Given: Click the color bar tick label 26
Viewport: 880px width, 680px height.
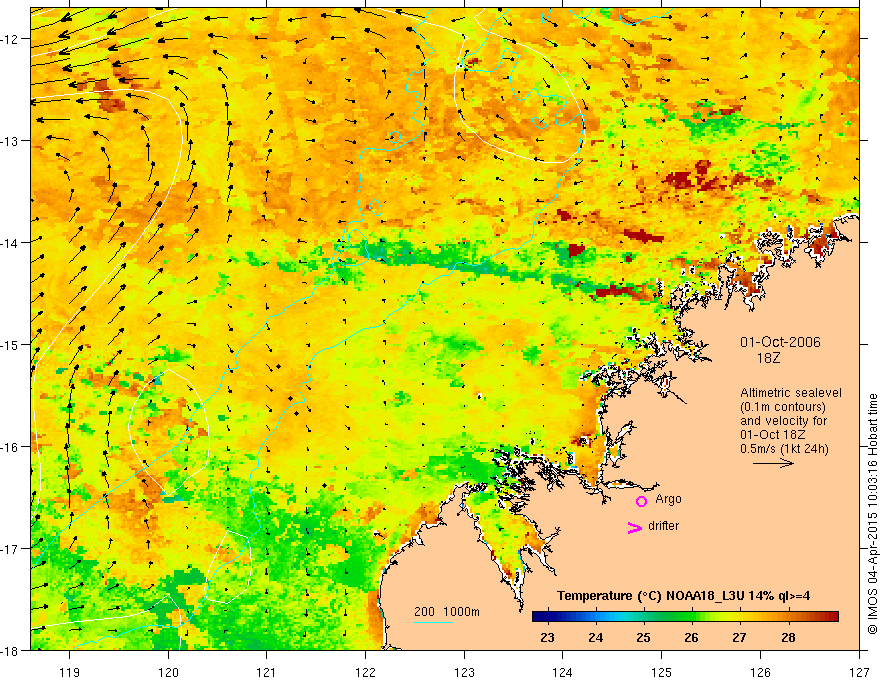Looking at the screenshot, I should [691, 637].
